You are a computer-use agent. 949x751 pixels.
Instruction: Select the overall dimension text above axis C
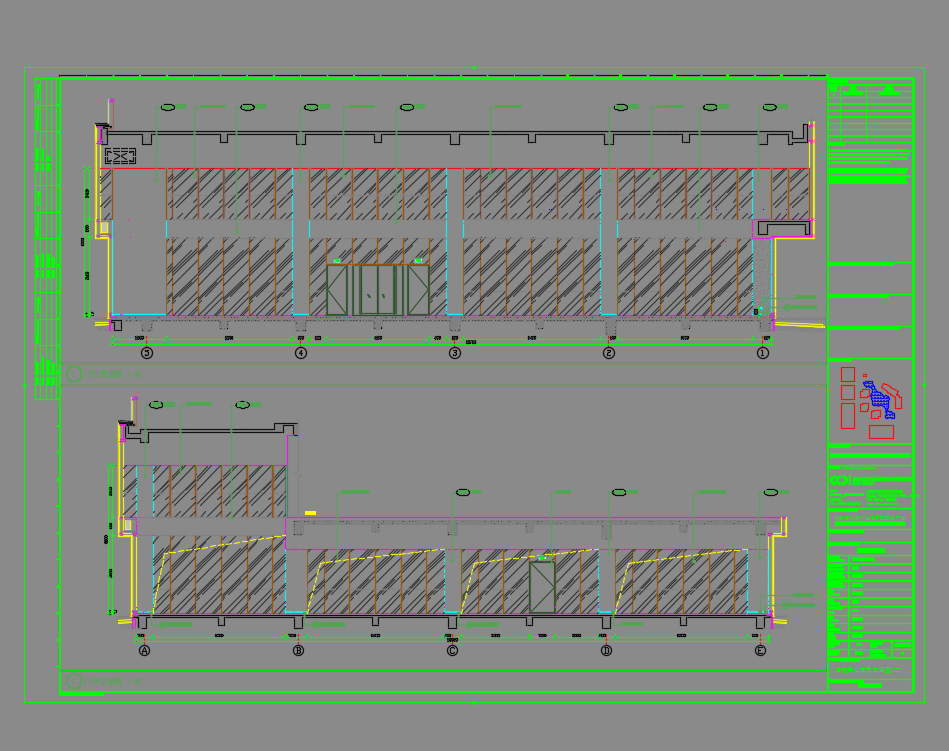pyautogui.click(x=452, y=640)
